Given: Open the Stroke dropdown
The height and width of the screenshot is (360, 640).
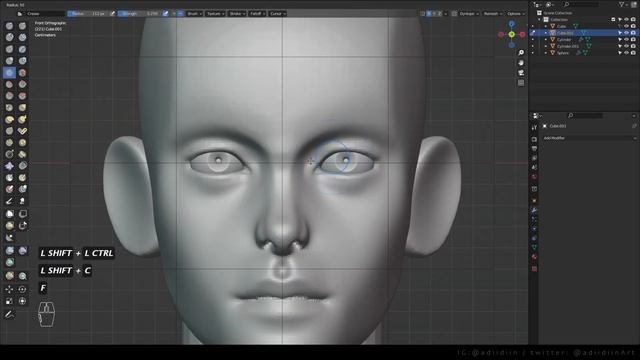Looking at the screenshot, I should pyautogui.click(x=237, y=13).
